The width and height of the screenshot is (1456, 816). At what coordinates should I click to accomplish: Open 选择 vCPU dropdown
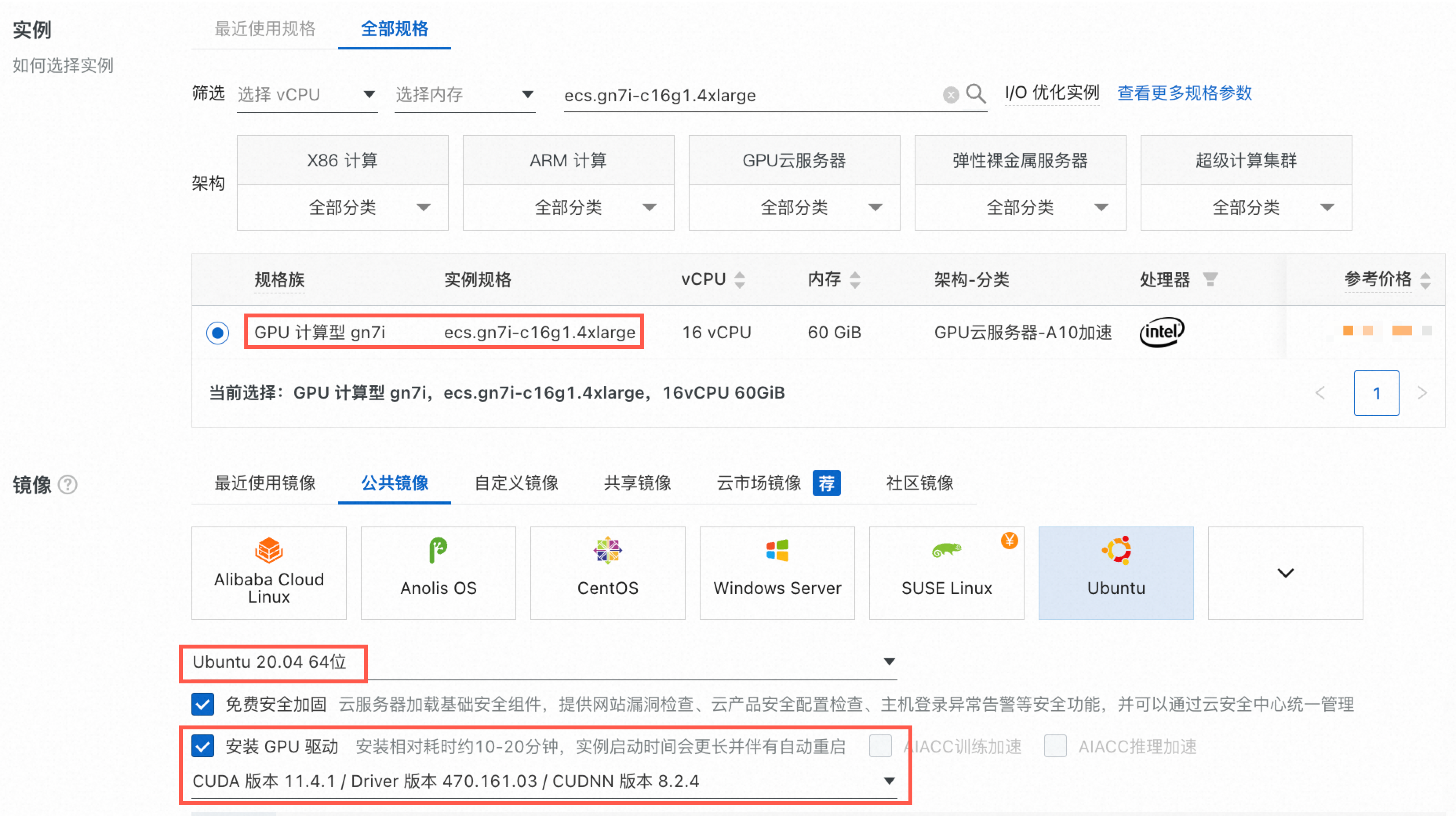[x=307, y=95]
